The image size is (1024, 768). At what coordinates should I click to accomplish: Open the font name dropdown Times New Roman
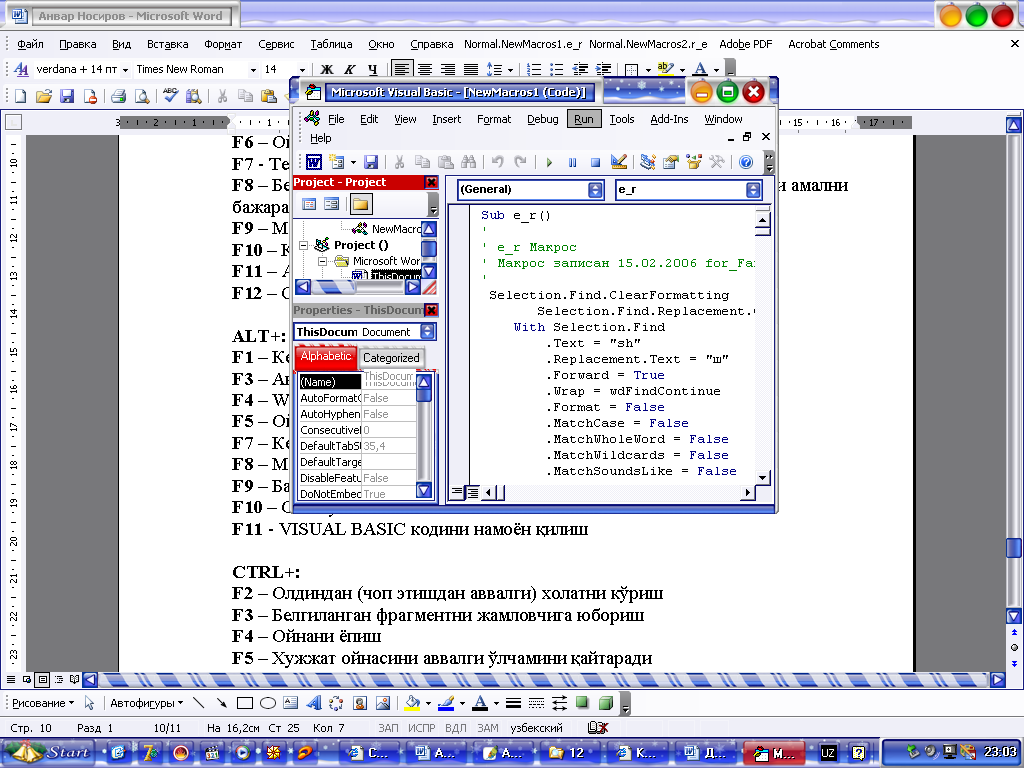tap(253, 69)
